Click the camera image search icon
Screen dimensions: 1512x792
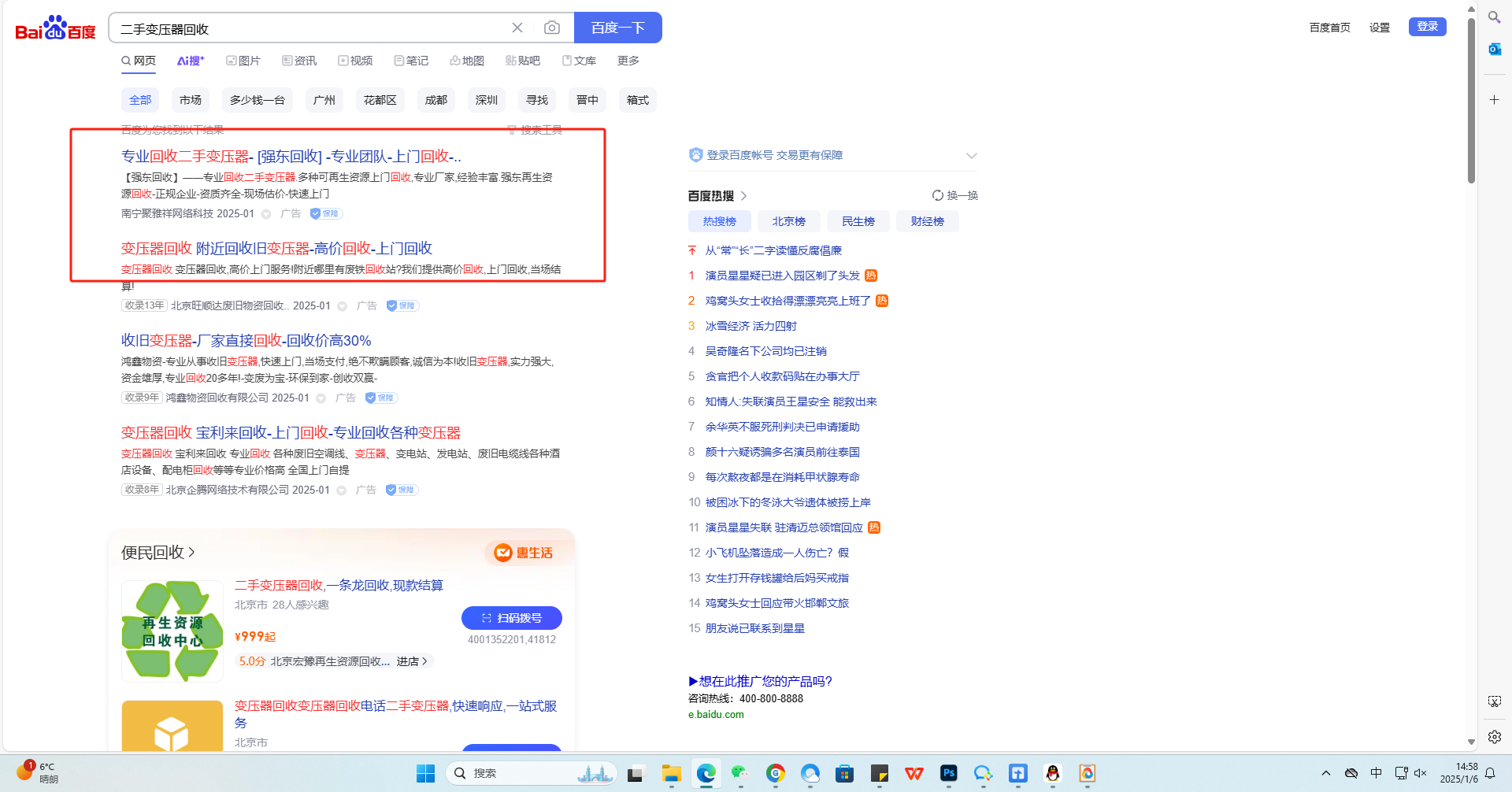tap(552, 28)
